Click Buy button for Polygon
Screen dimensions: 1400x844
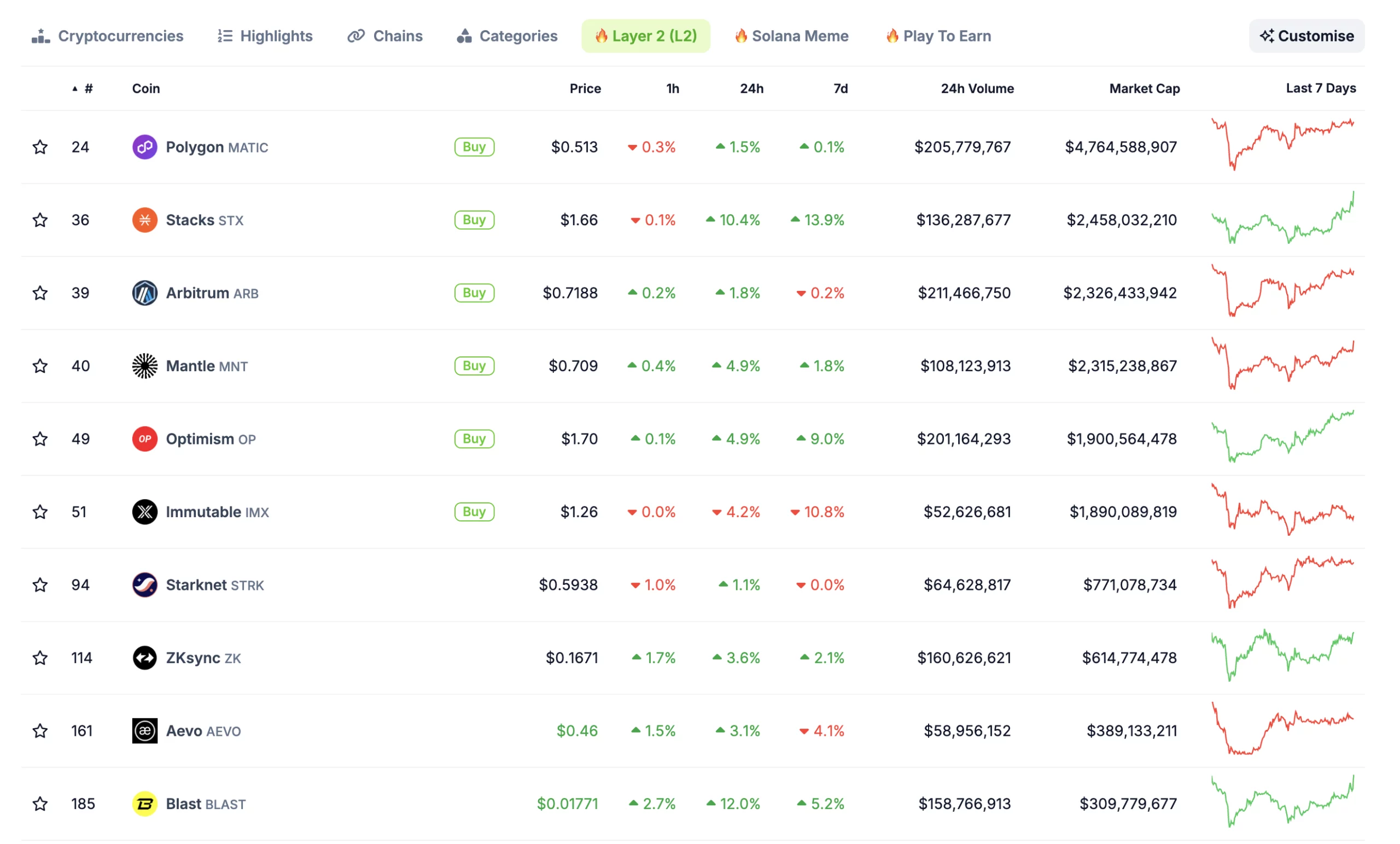pyautogui.click(x=475, y=147)
